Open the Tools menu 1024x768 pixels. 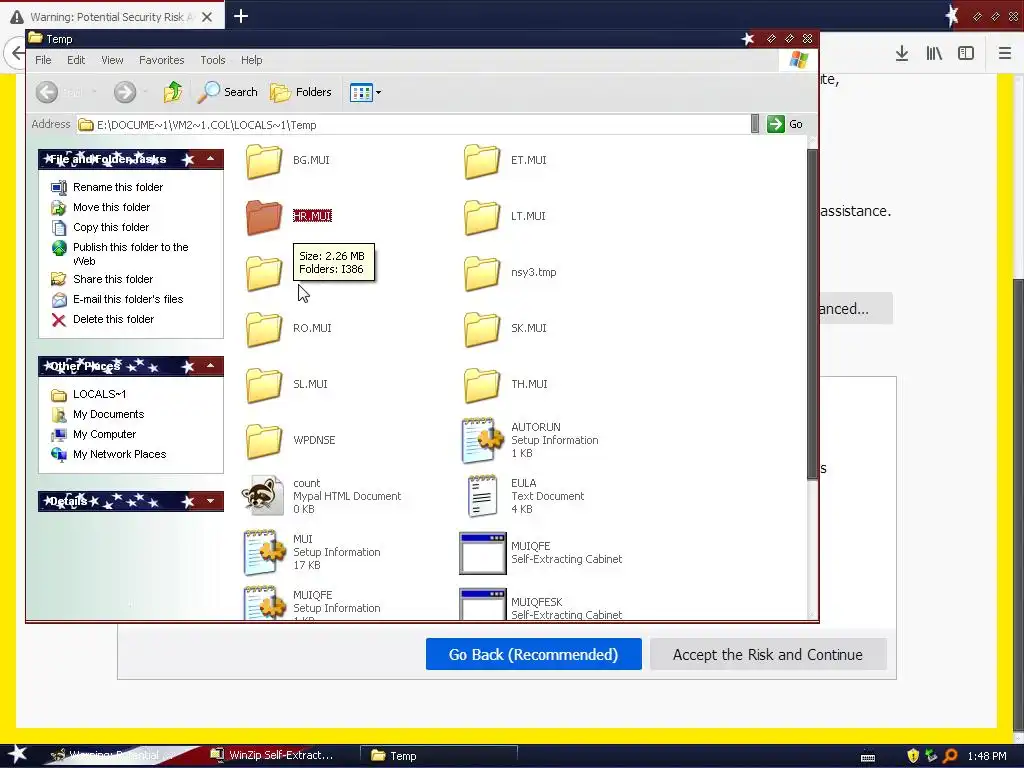point(213,60)
